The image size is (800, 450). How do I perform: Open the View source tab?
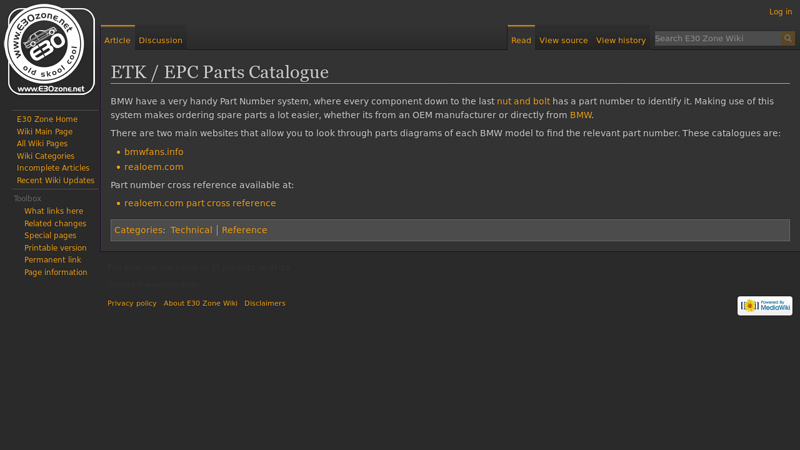tap(563, 40)
